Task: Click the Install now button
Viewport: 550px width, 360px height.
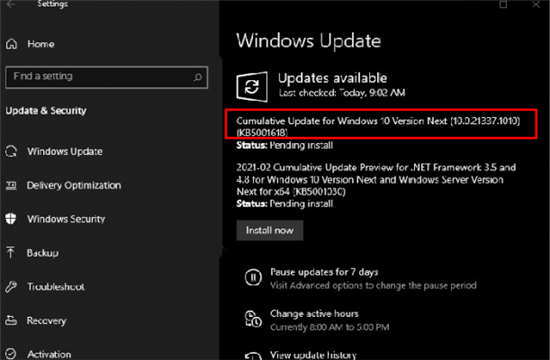Action: [x=270, y=230]
